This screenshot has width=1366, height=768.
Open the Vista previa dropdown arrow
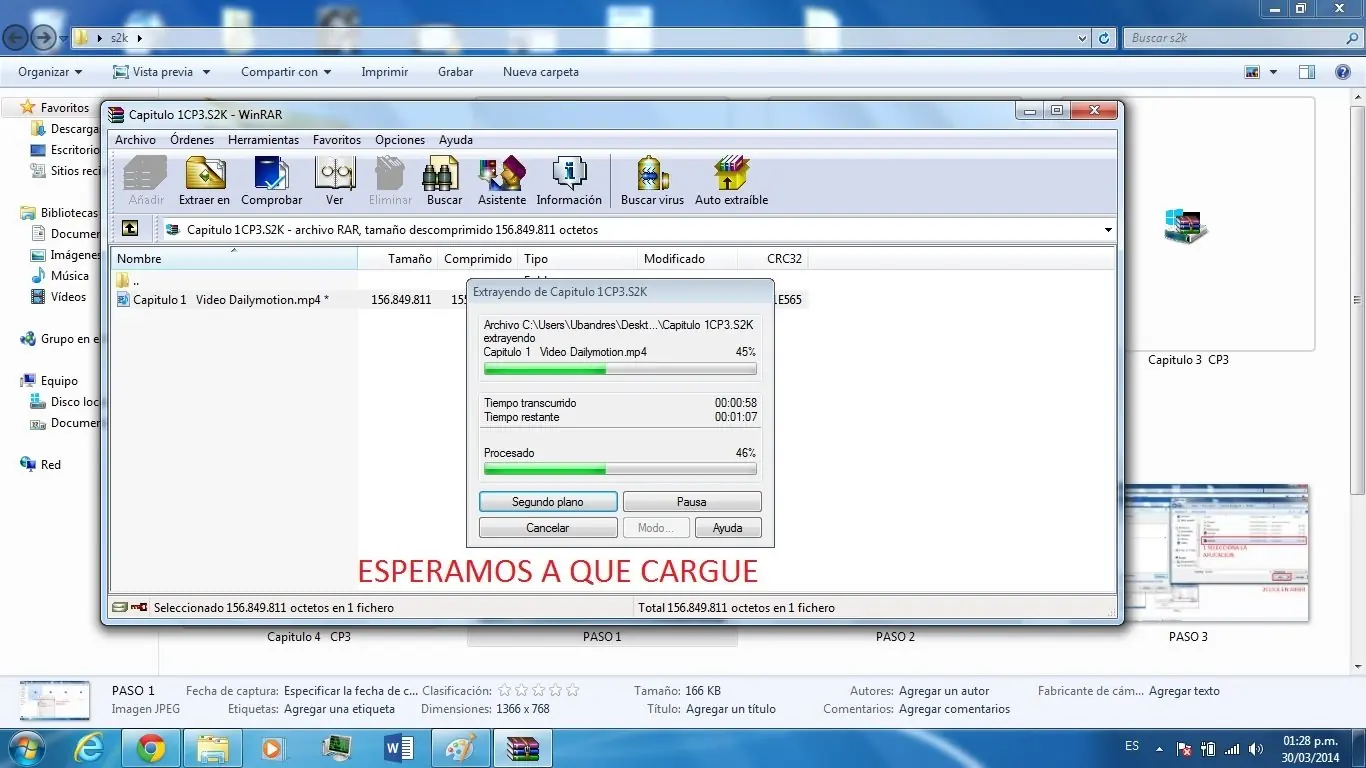[x=206, y=72]
